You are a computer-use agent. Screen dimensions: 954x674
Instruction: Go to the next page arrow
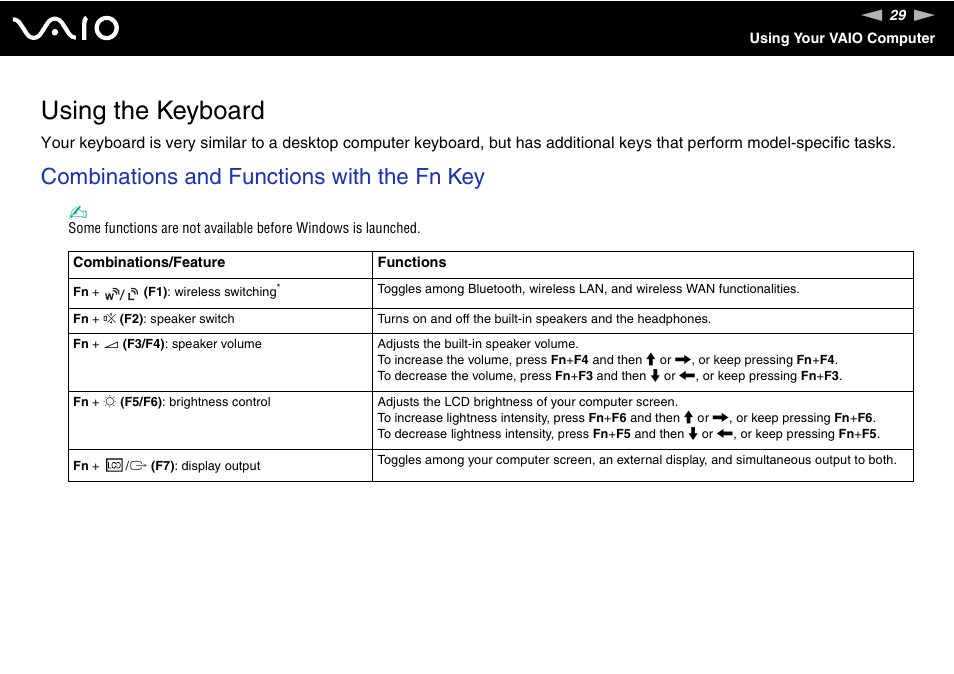coord(924,15)
